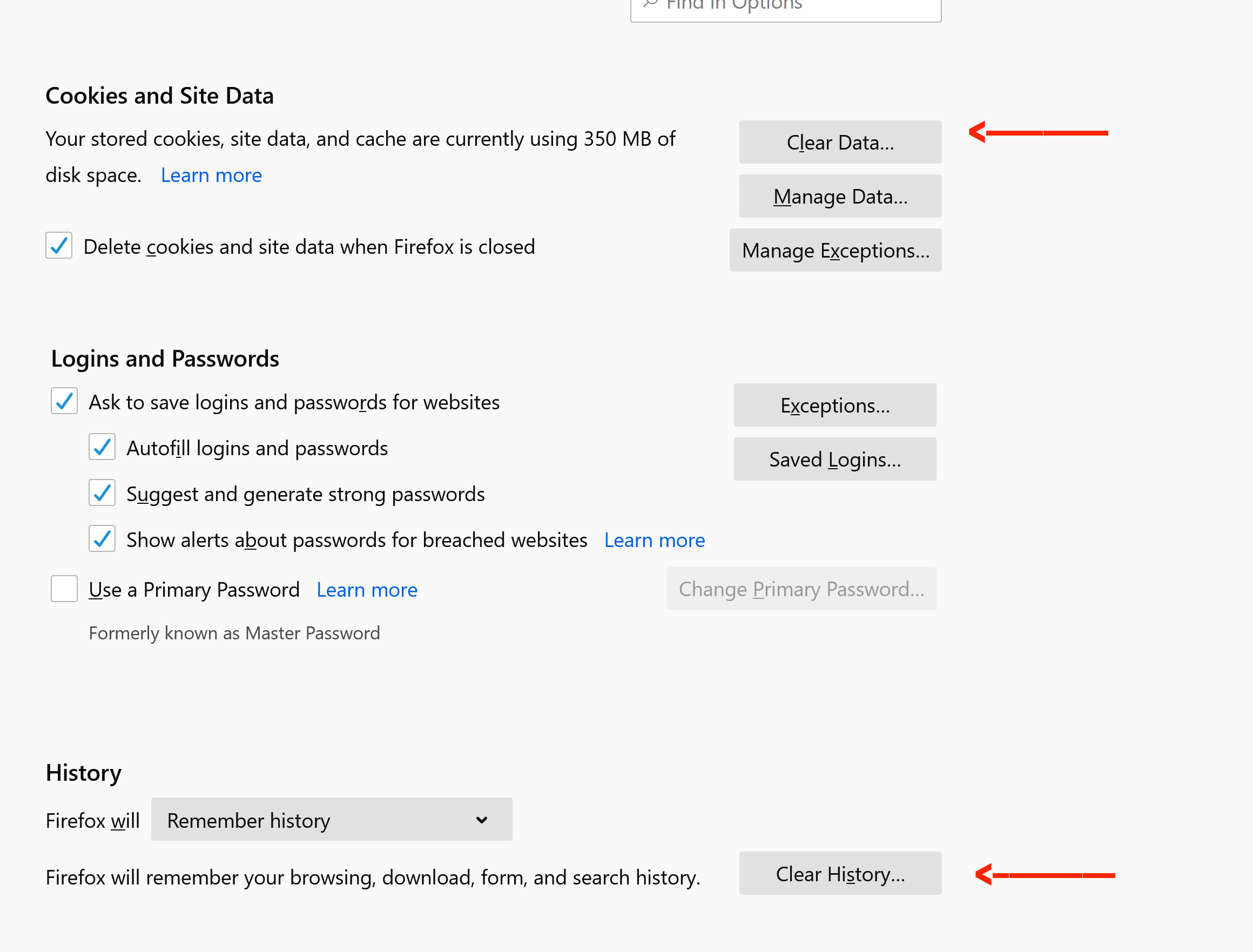This screenshot has width=1253, height=952.
Task: Open logins Exceptions dialog
Action: 835,405
